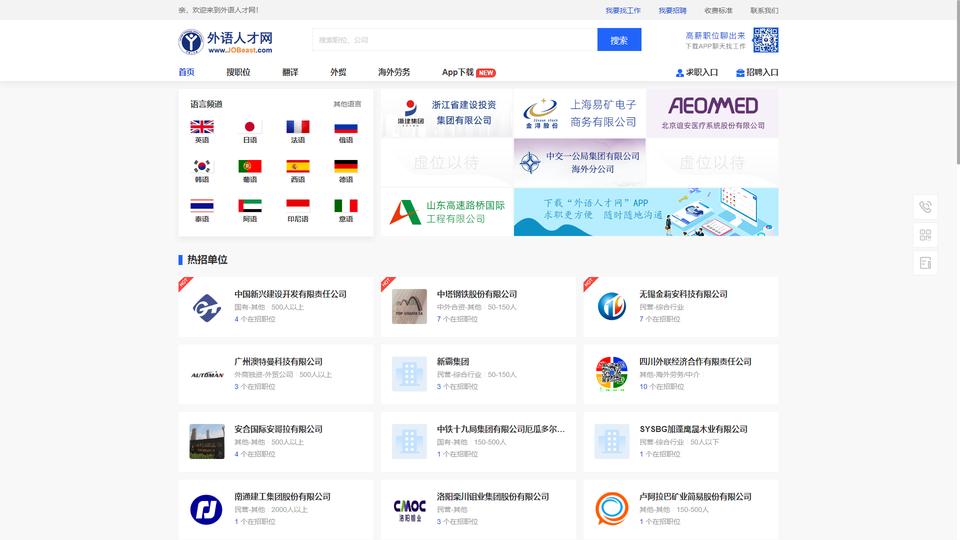This screenshot has width=960, height=540.
Task: Open the 外贸 nav tab
Action: pyautogui.click(x=338, y=72)
